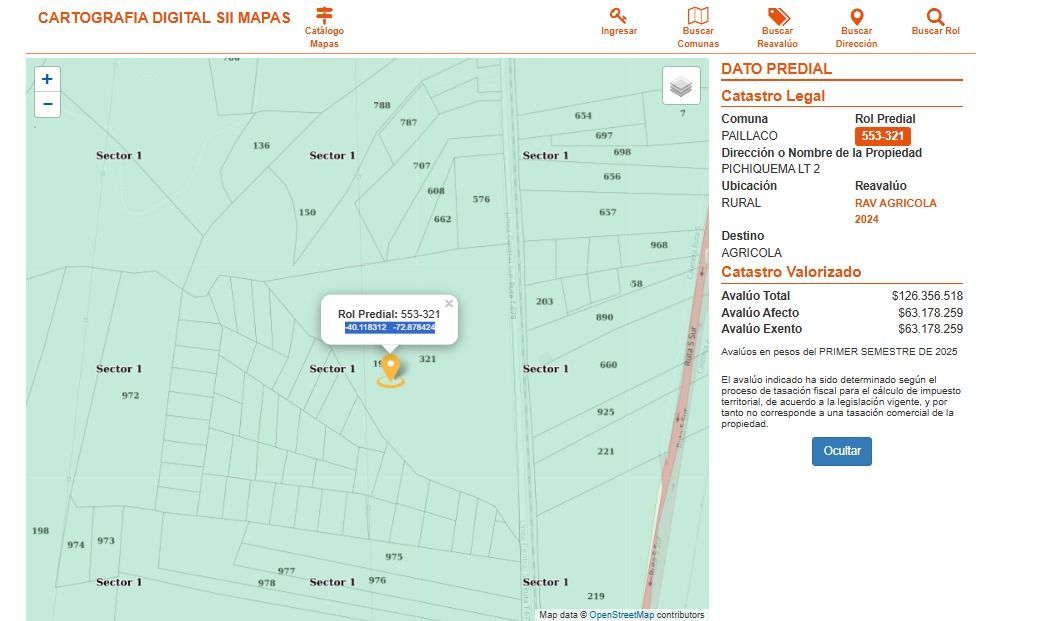Click parcel number 576 on map

(x=481, y=200)
